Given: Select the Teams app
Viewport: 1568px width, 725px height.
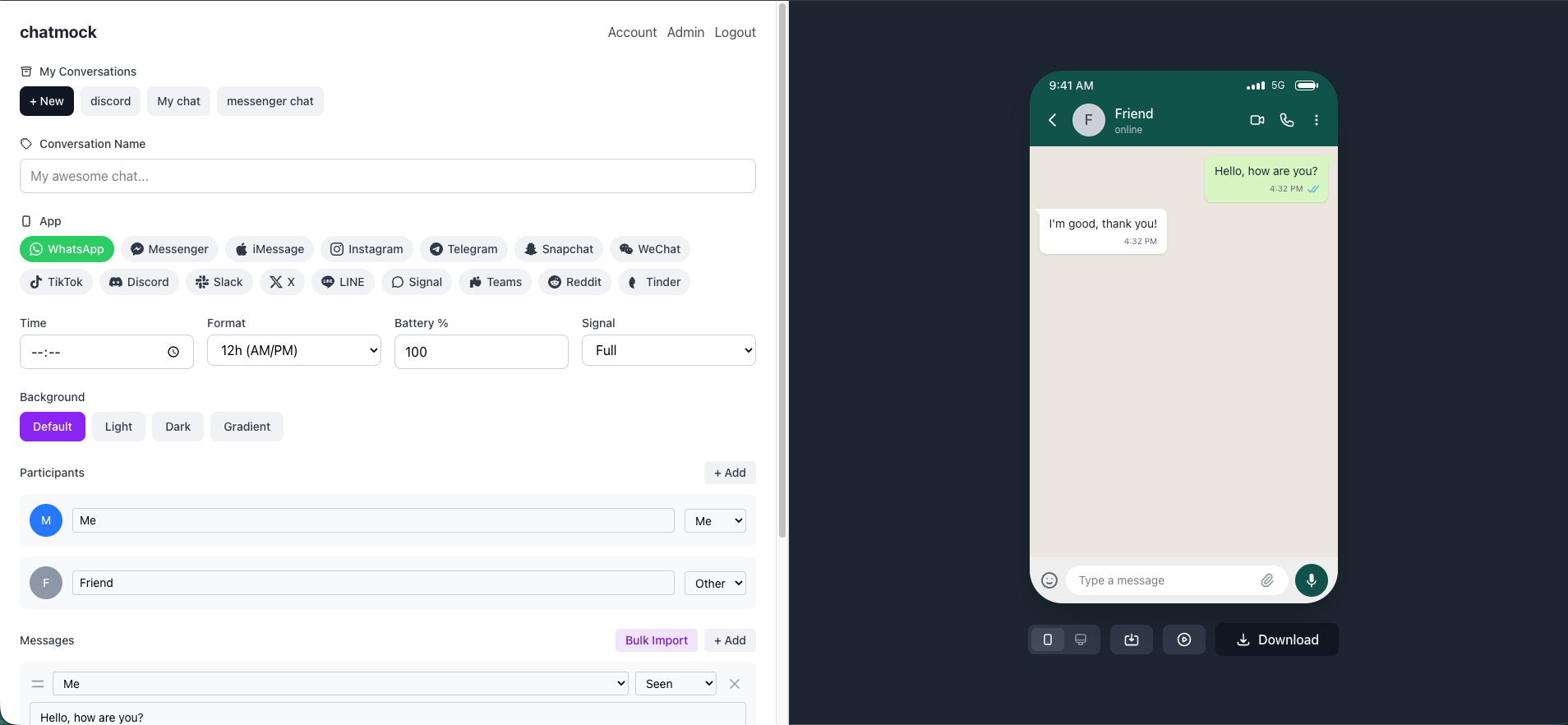Looking at the screenshot, I should coord(495,282).
